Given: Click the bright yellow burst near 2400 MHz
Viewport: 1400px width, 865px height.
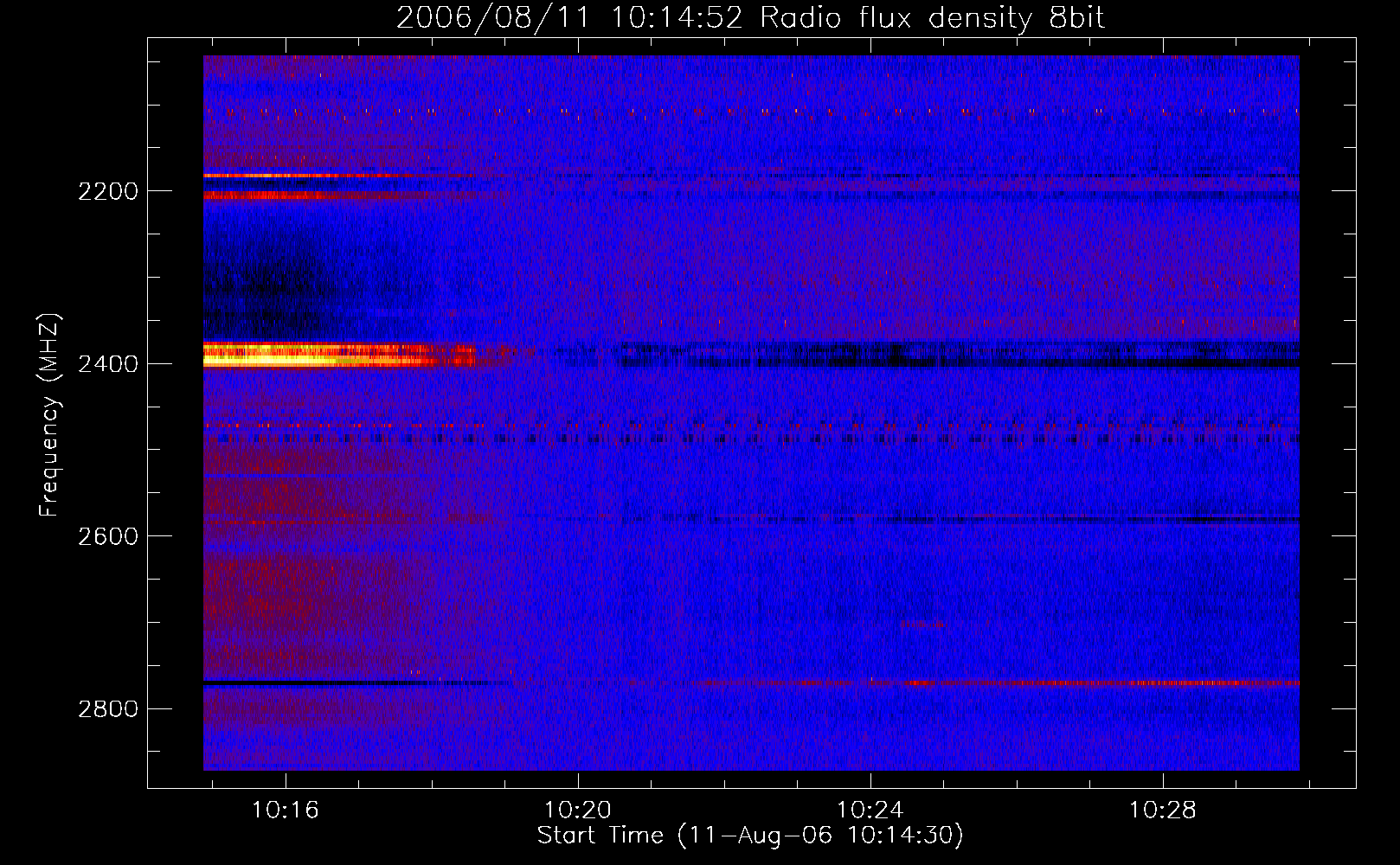Looking at the screenshot, I should 337,355.
